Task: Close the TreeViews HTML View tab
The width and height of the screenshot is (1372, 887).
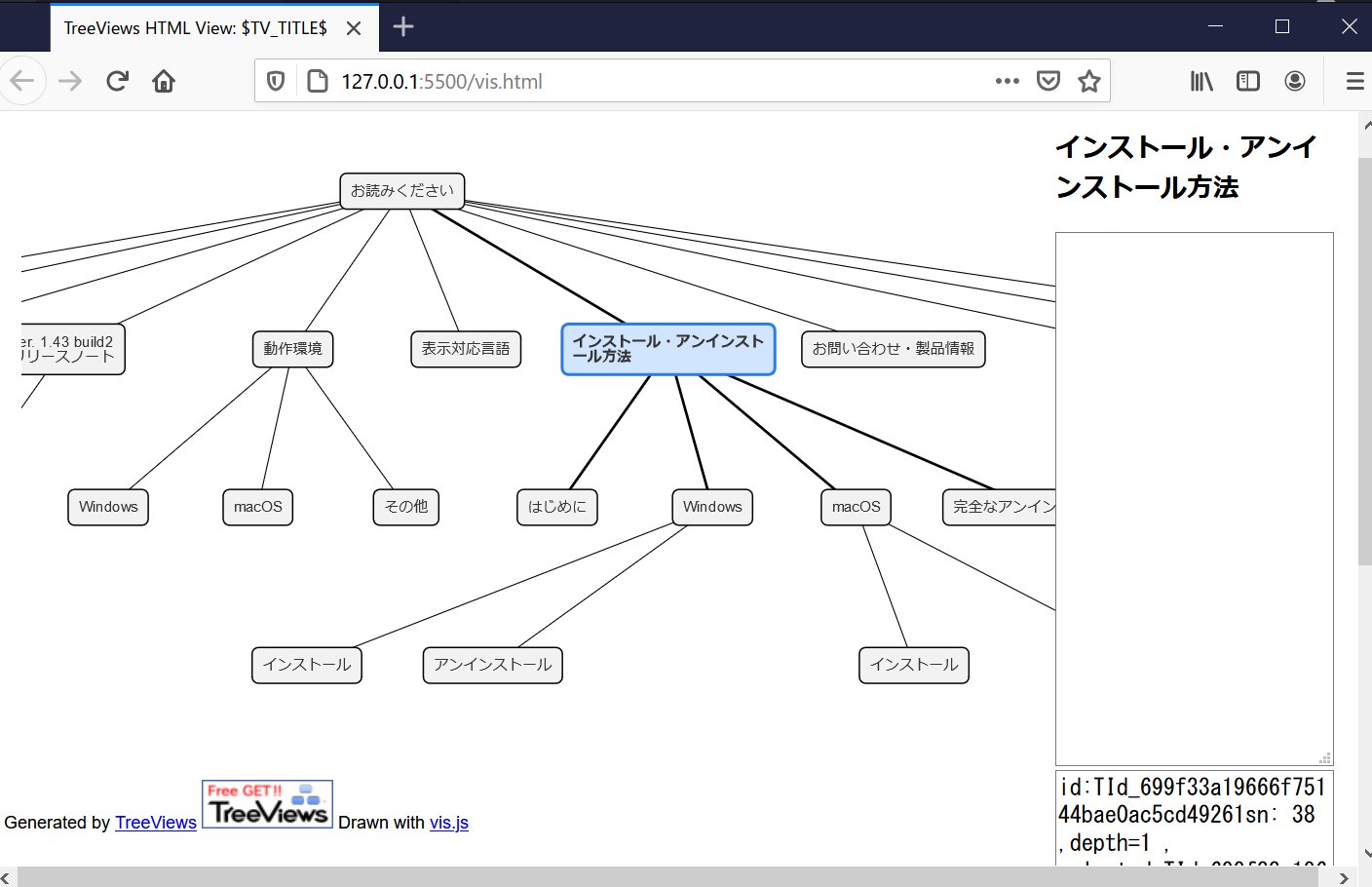Action: [x=354, y=28]
